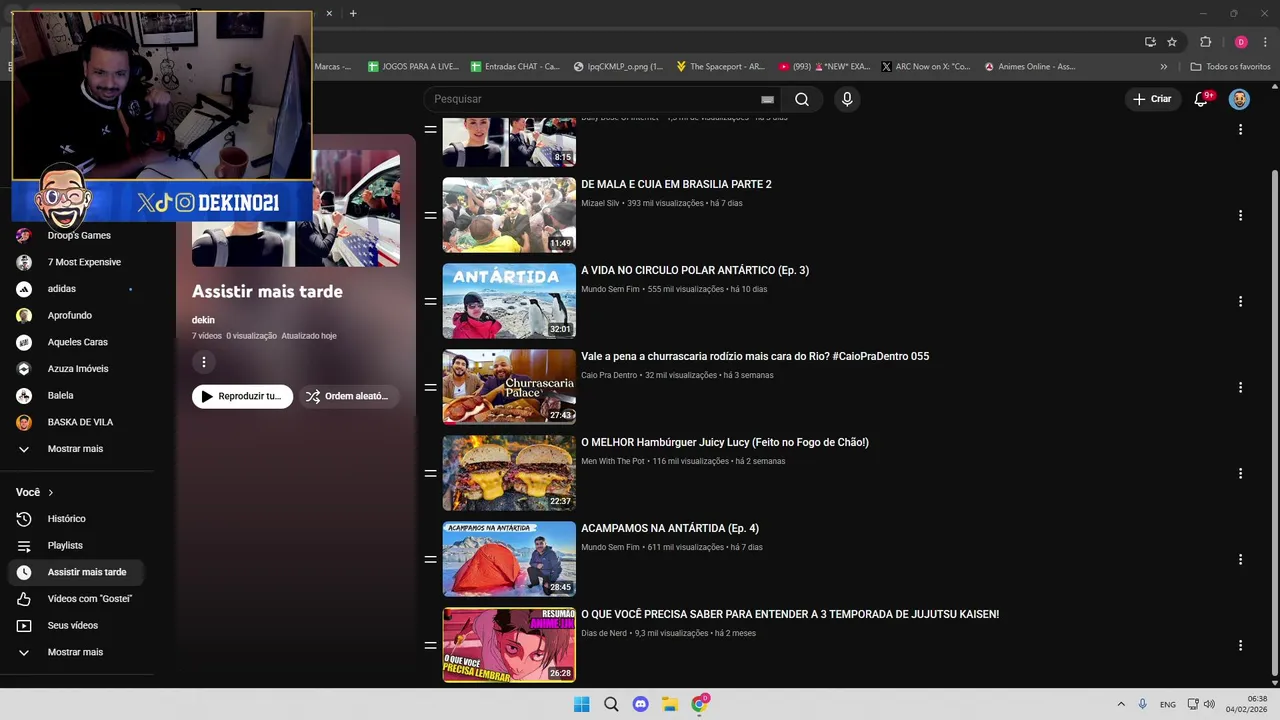Open options for churrascaria rodízio video
1280x720 pixels.
coord(1240,387)
